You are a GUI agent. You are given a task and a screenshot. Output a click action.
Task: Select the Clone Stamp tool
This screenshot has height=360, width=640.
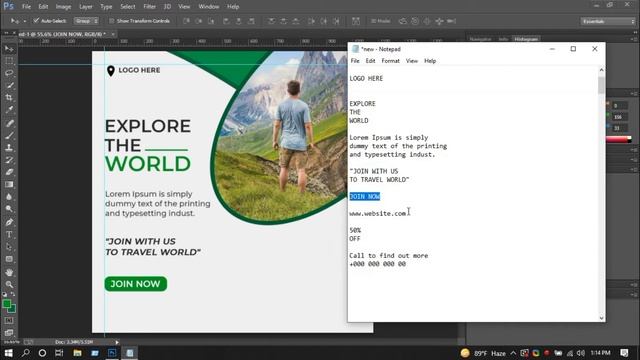point(9,147)
